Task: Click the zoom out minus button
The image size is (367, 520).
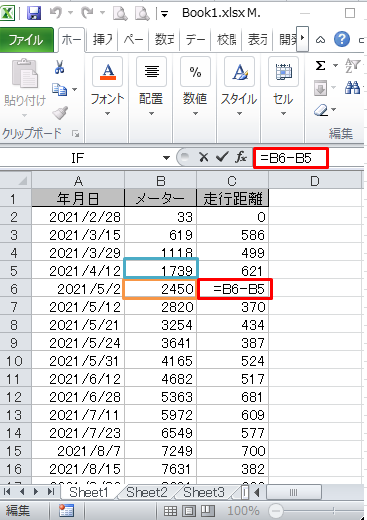Action: click(275, 510)
